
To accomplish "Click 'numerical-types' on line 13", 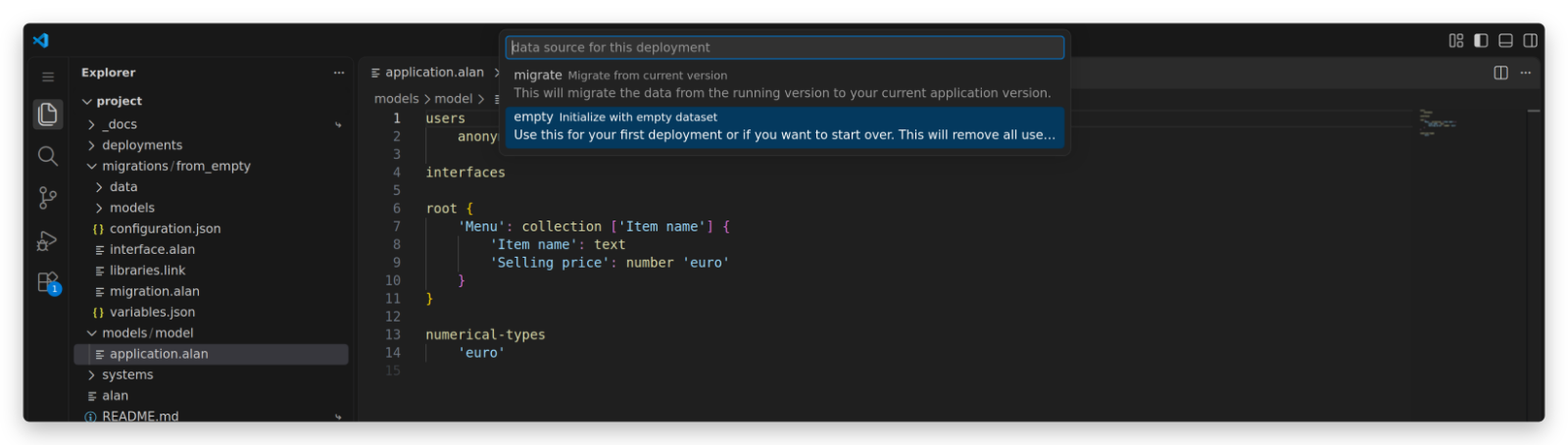I will (485, 335).
